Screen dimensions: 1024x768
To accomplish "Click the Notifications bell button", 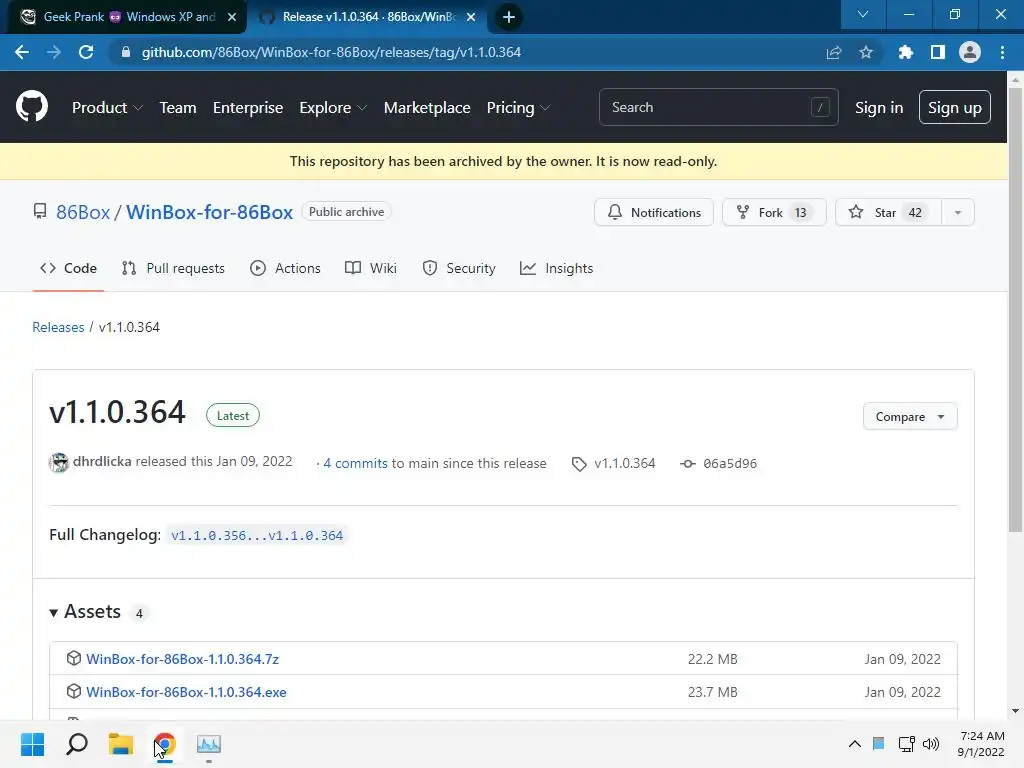I will coord(654,212).
